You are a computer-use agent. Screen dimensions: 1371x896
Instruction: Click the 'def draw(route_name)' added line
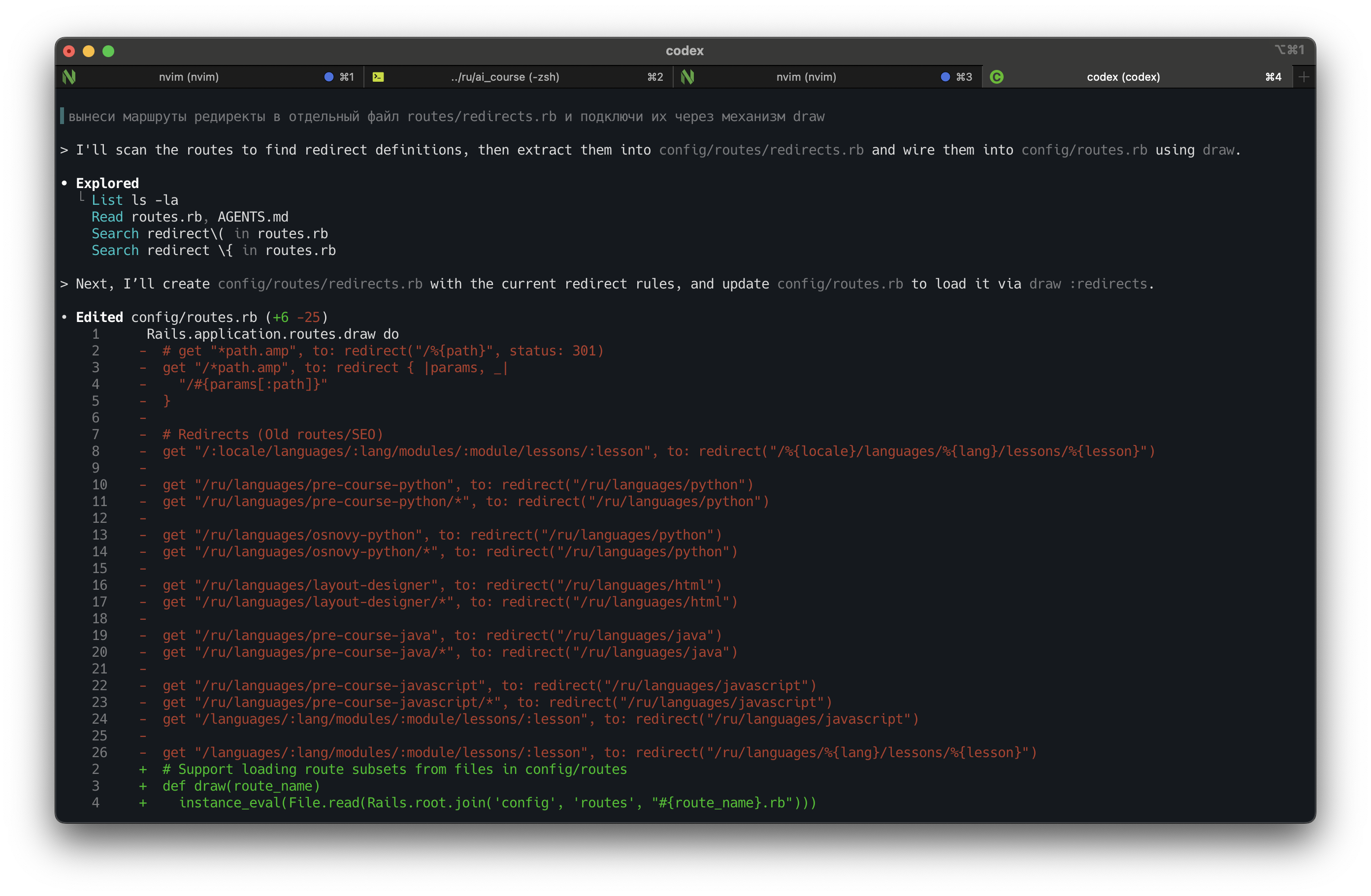point(241,786)
